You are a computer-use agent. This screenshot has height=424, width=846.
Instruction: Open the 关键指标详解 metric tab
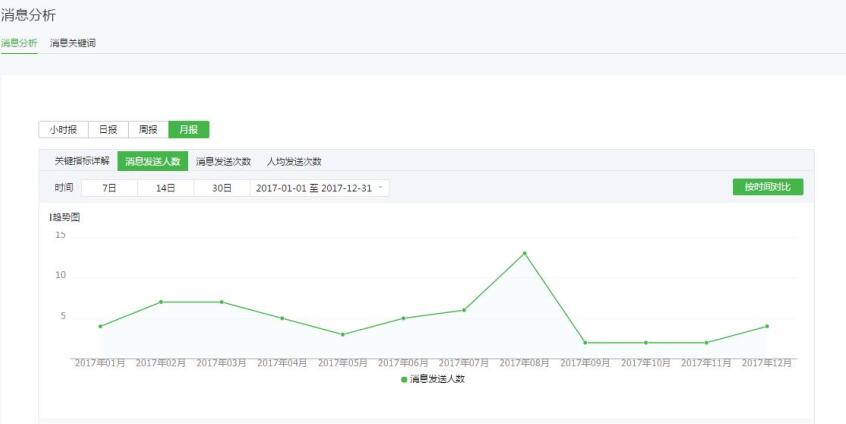pos(82,161)
